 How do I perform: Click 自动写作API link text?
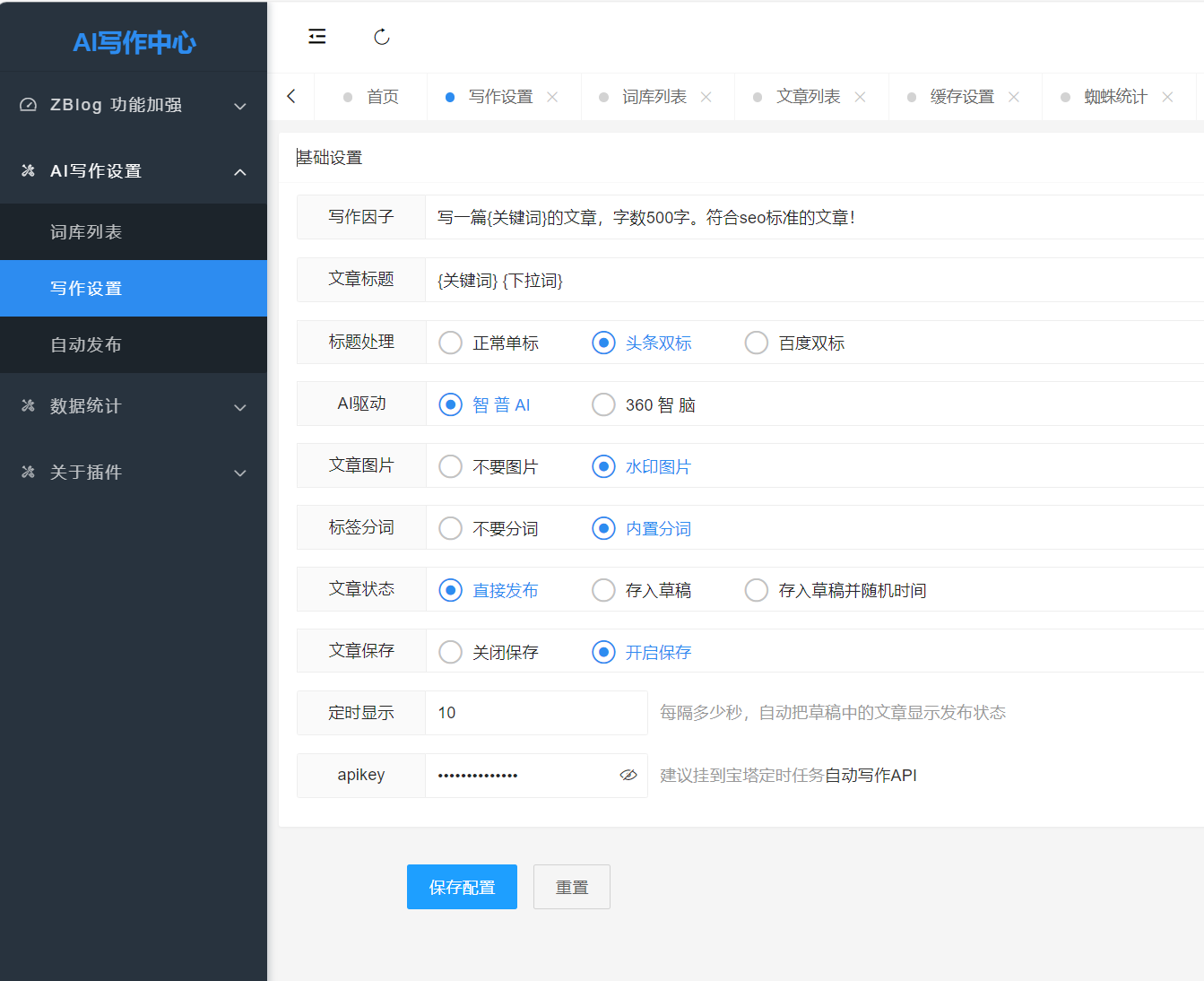(x=871, y=776)
